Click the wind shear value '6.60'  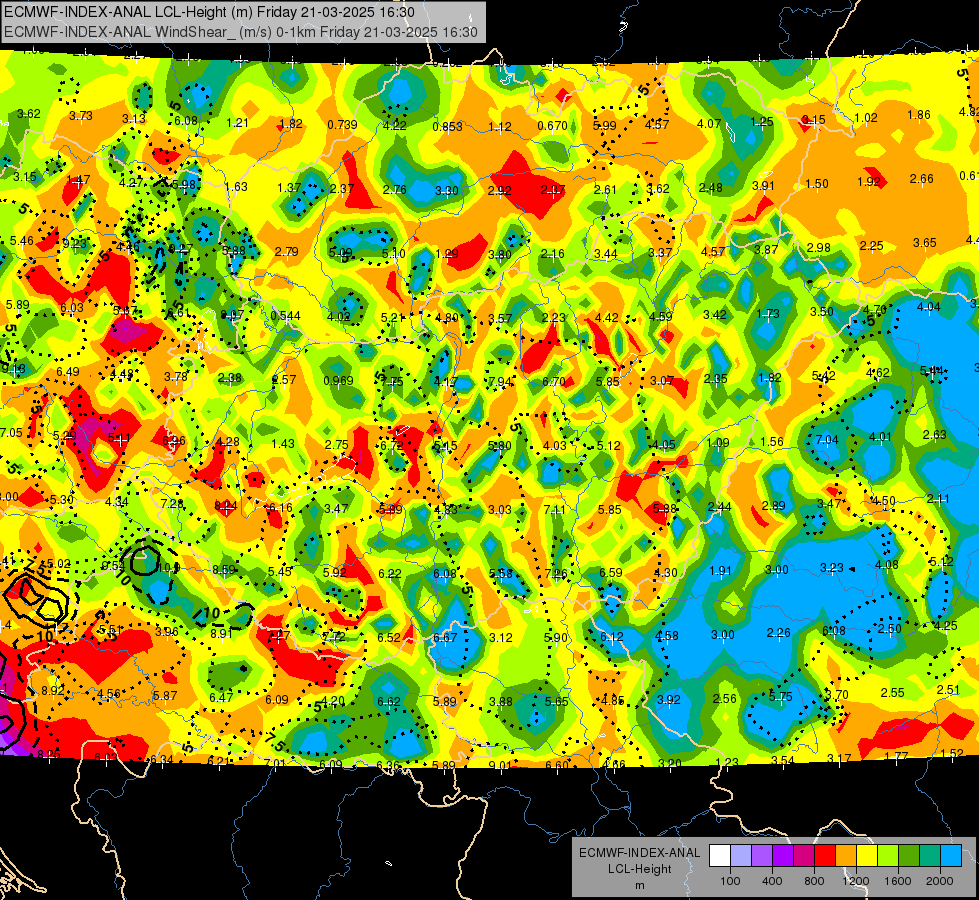click(x=557, y=765)
